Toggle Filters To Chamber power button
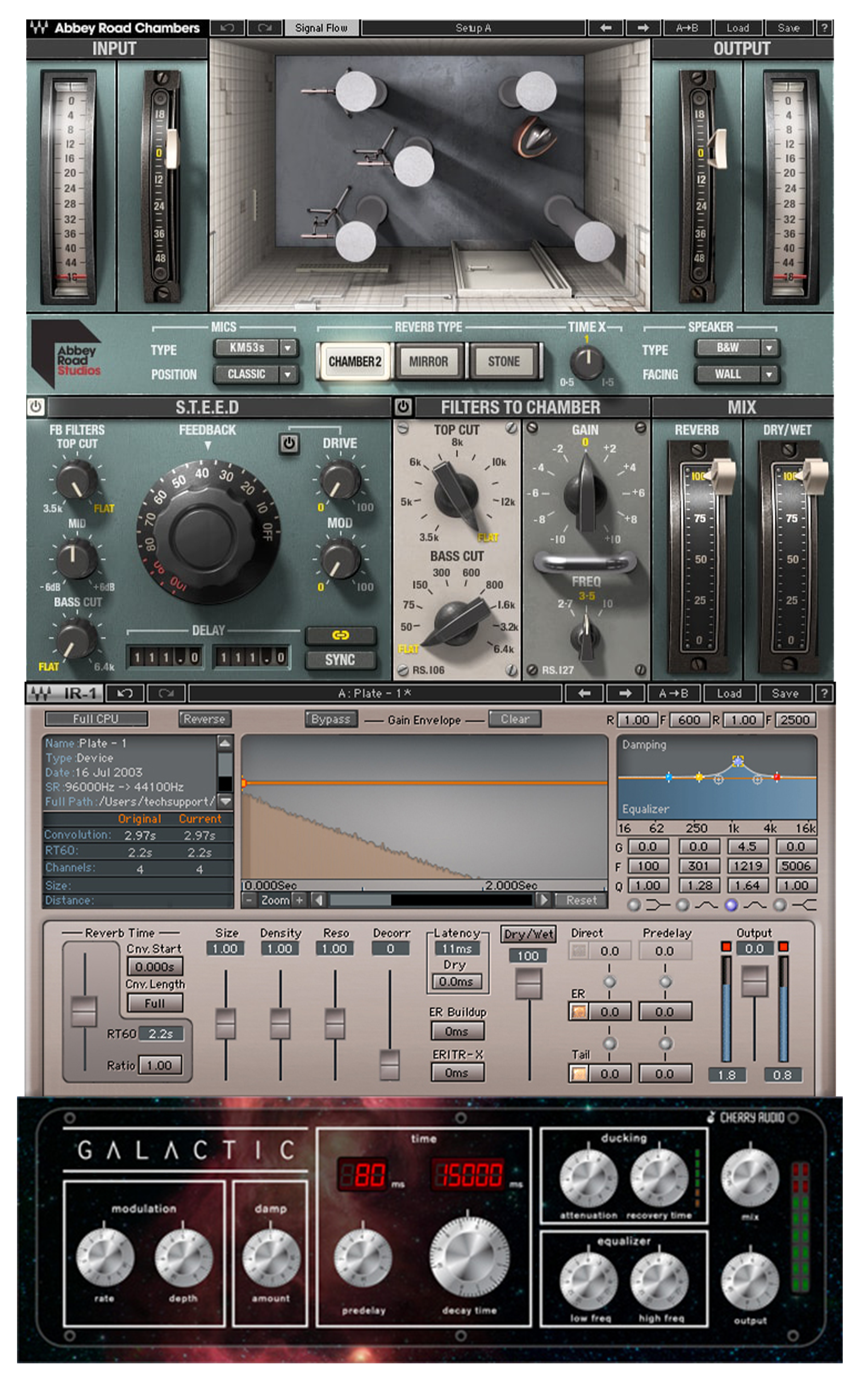Image resolution: width=868 pixels, height=1380 pixels. pos(403,407)
